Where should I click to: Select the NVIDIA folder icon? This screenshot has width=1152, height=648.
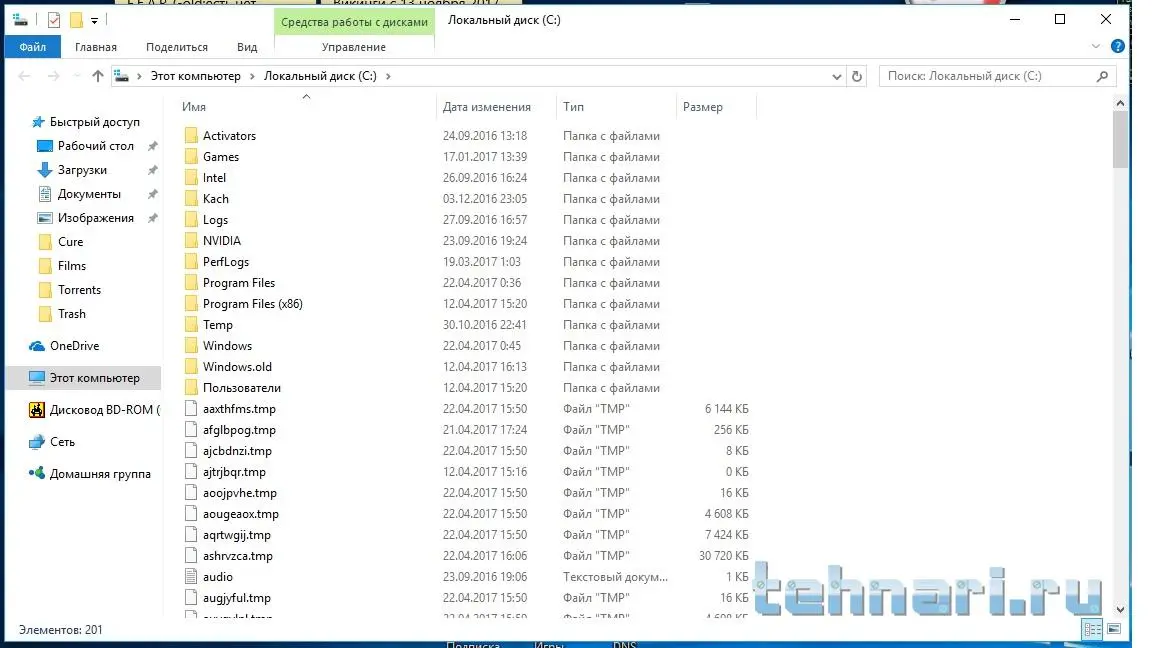(191, 240)
